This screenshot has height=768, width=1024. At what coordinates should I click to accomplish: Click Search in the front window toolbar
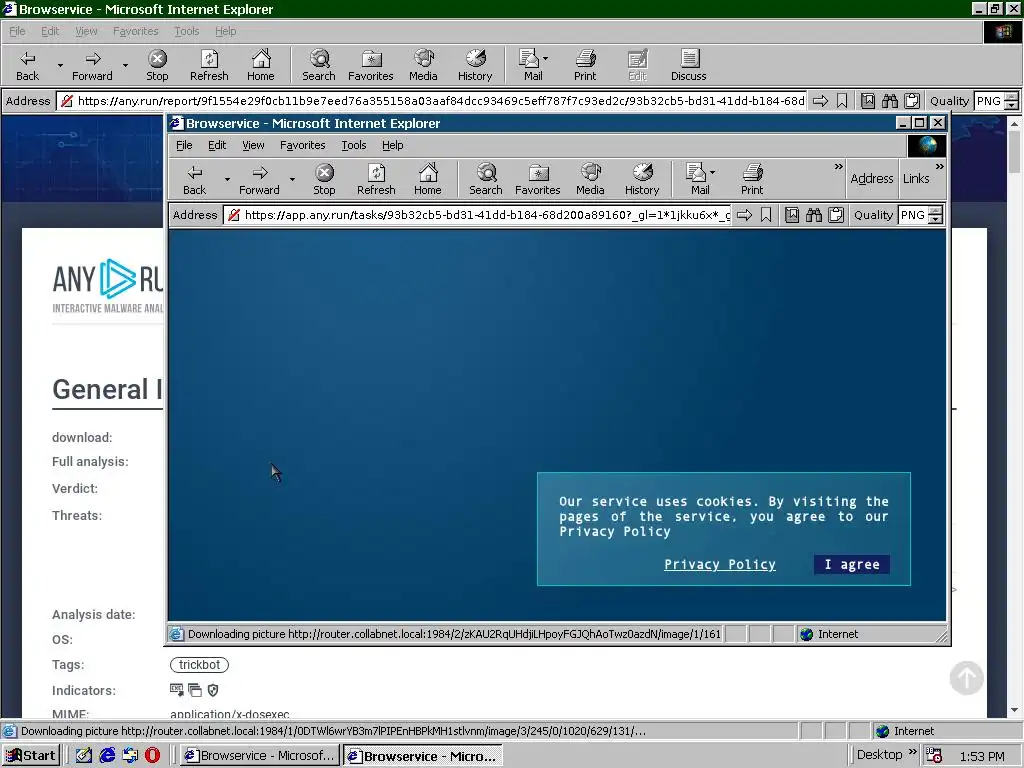(x=486, y=180)
